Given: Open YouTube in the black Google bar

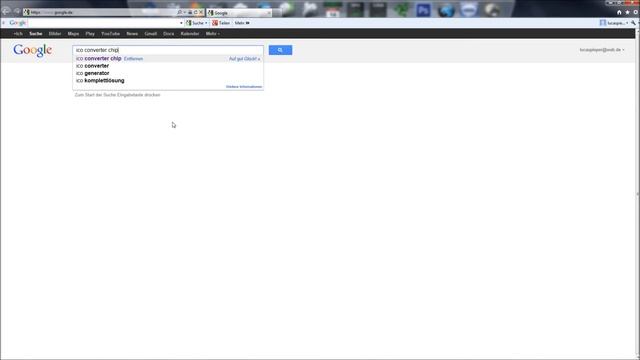Looking at the screenshot, I should [110, 33].
